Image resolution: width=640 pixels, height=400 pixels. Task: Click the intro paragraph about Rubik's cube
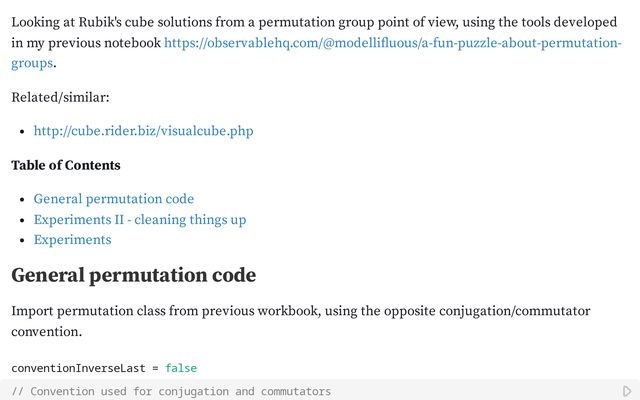point(300,22)
